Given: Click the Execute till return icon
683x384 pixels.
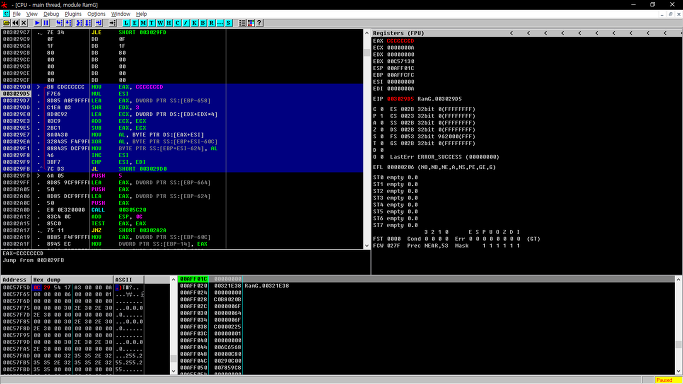Looking at the screenshot, I should (x=99, y=23).
